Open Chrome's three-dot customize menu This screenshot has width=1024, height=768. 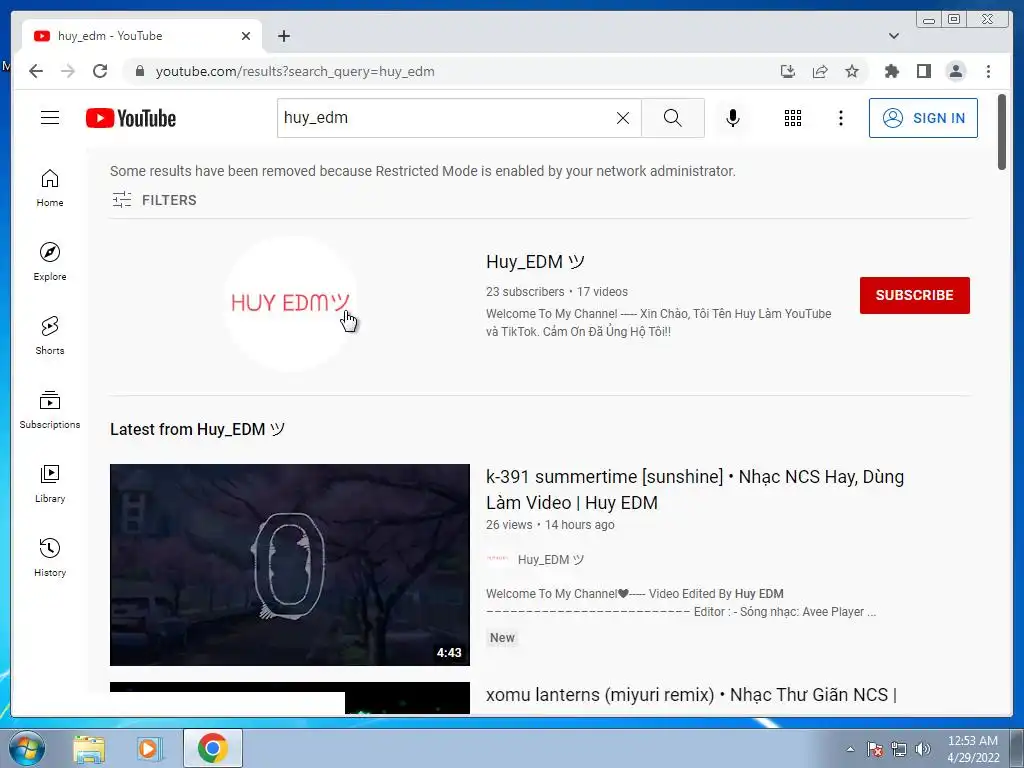[x=988, y=71]
